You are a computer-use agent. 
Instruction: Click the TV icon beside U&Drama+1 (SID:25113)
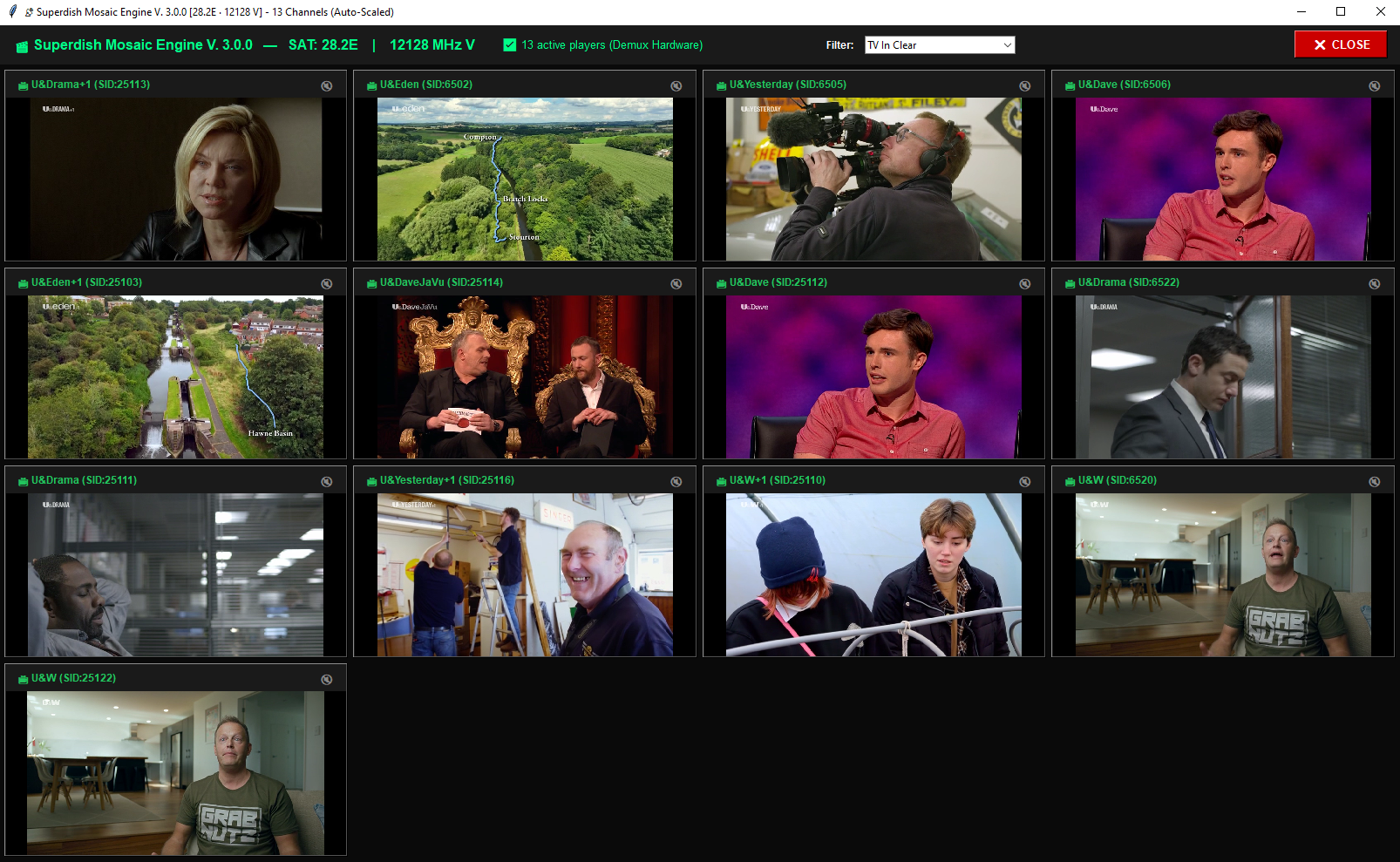tap(24, 85)
